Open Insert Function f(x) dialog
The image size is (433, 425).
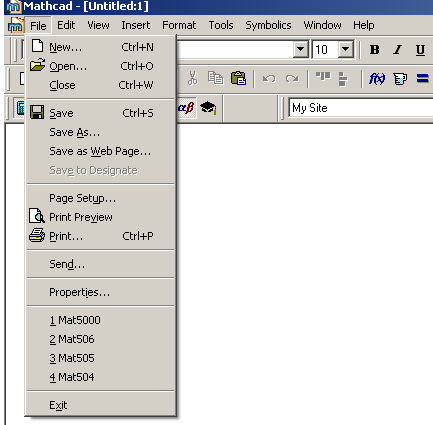[x=377, y=79]
